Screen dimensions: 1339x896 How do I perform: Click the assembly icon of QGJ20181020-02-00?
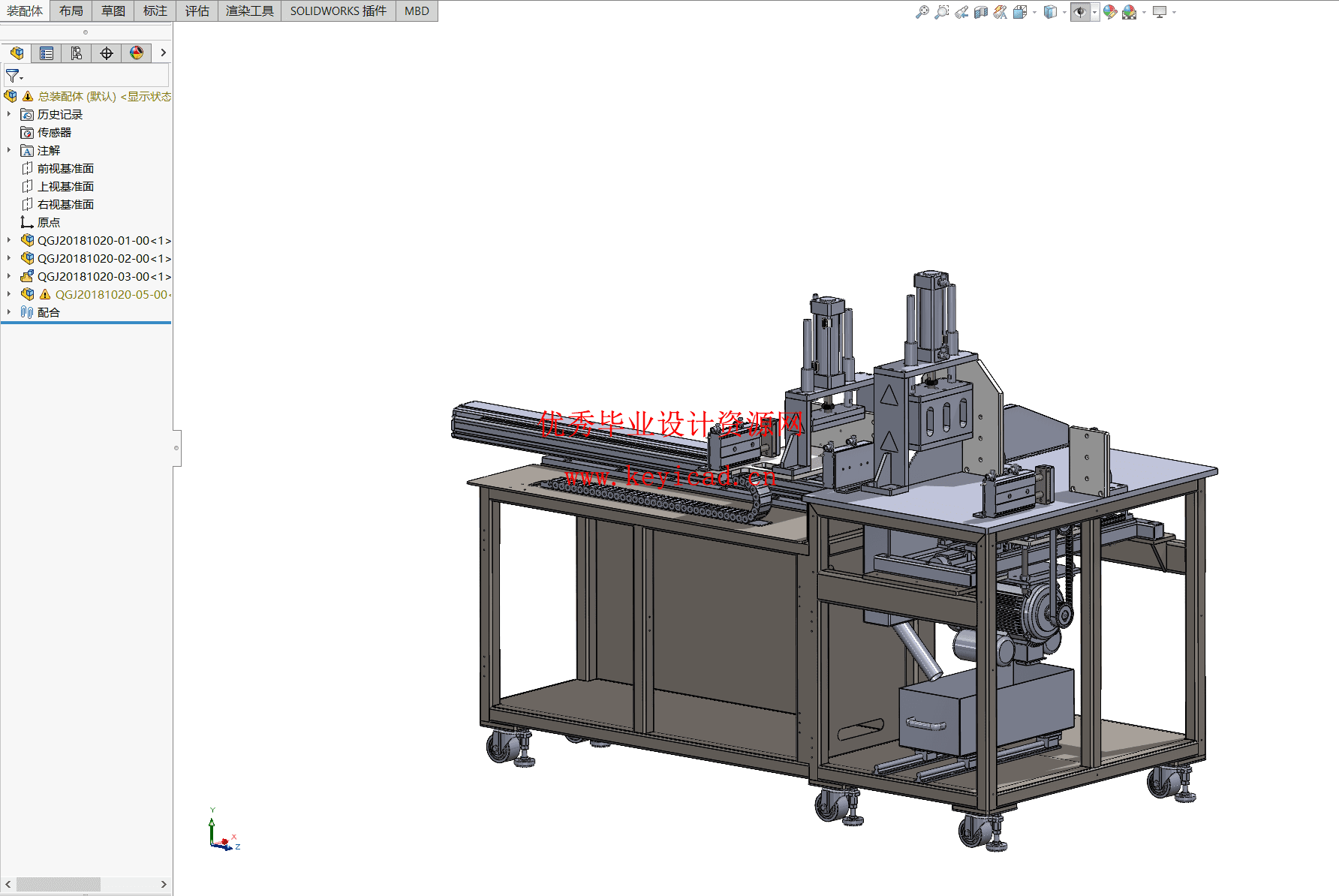(x=27, y=258)
